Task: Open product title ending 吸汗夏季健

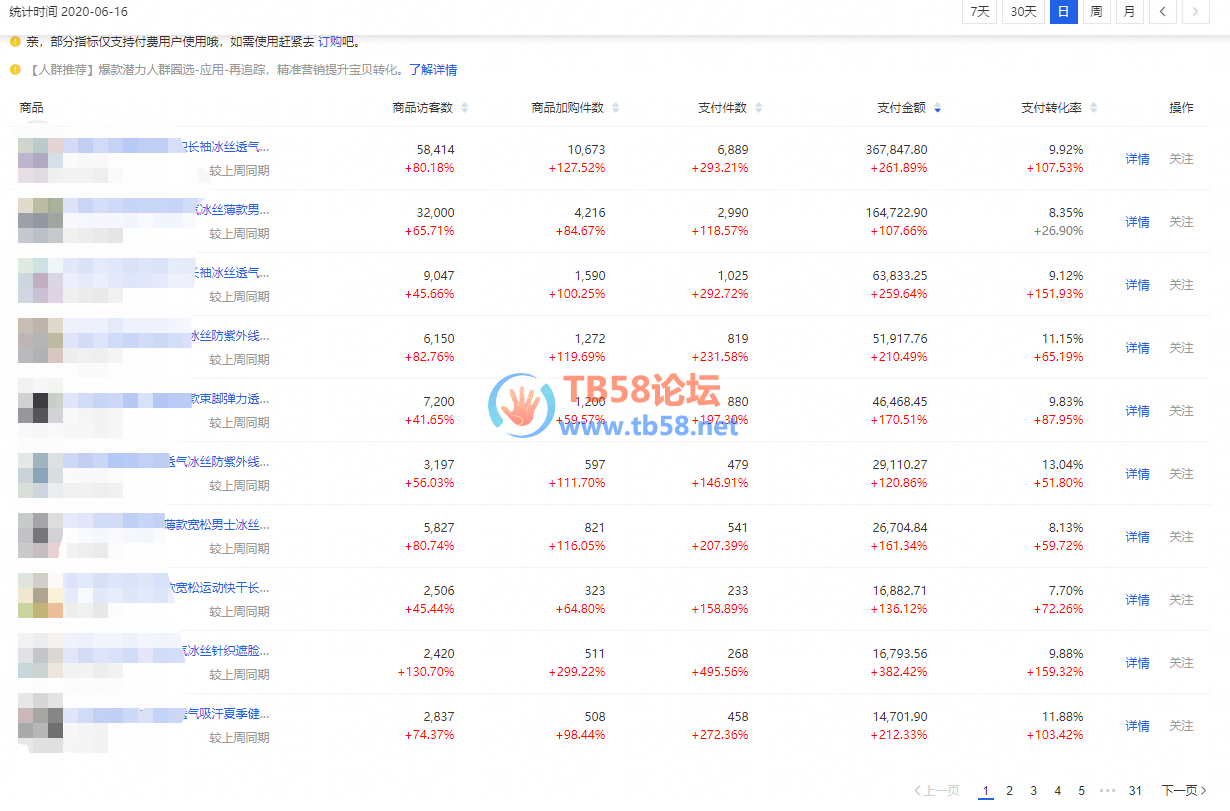Action: (x=225, y=714)
